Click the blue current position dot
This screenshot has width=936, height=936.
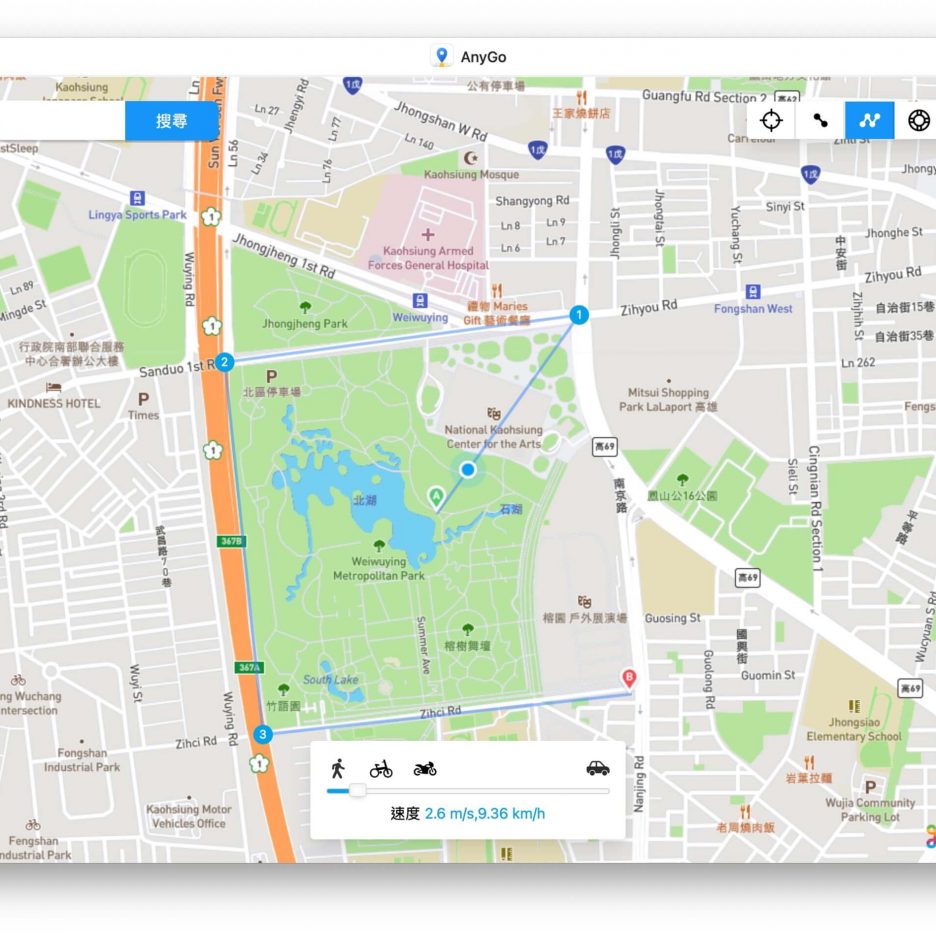tap(467, 469)
